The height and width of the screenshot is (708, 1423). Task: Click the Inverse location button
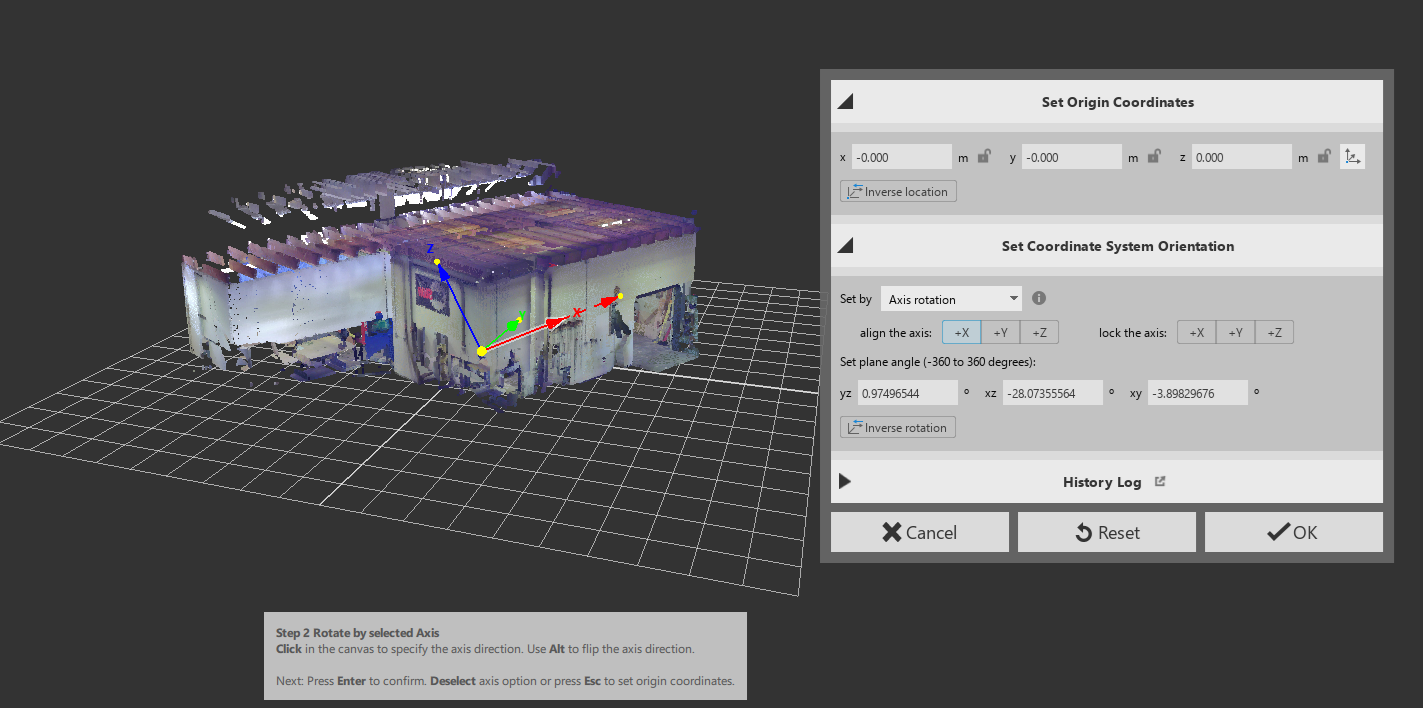click(898, 191)
